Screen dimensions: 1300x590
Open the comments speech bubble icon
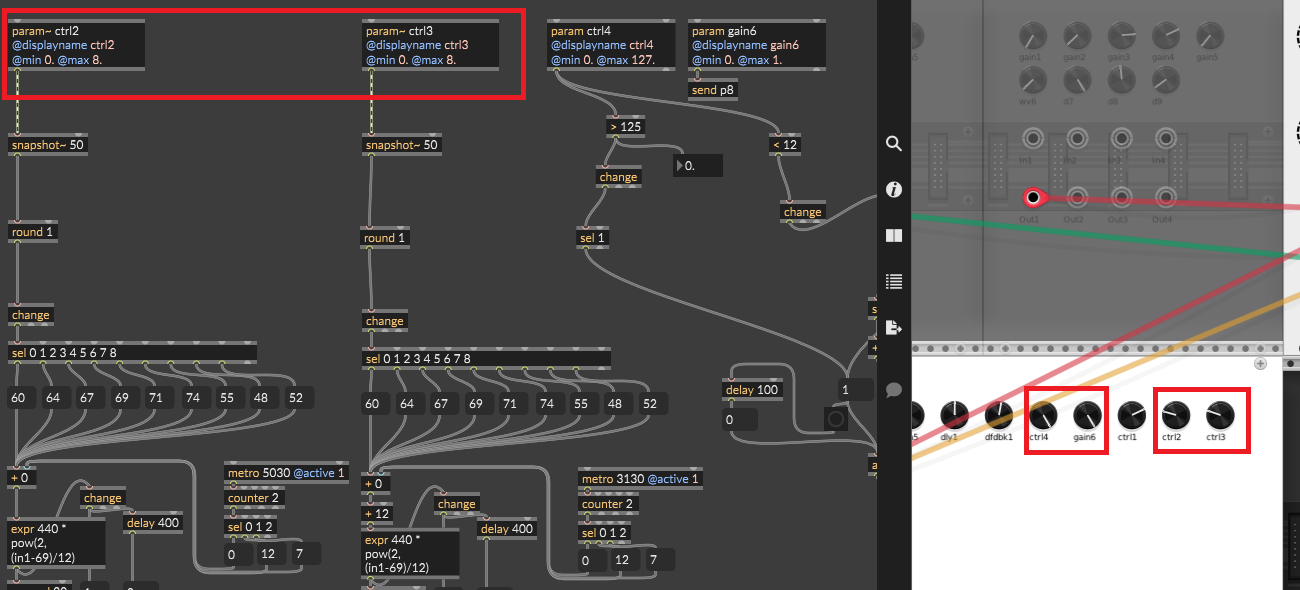point(894,389)
